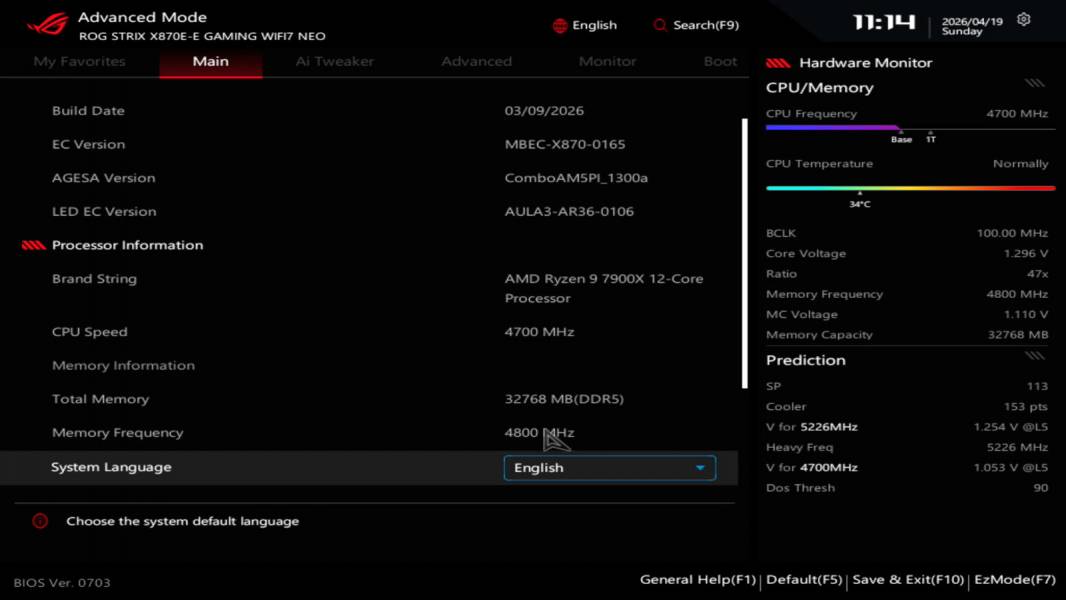
Task: Select the Main tab
Action: pyautogui.click(x=211, y=61)
